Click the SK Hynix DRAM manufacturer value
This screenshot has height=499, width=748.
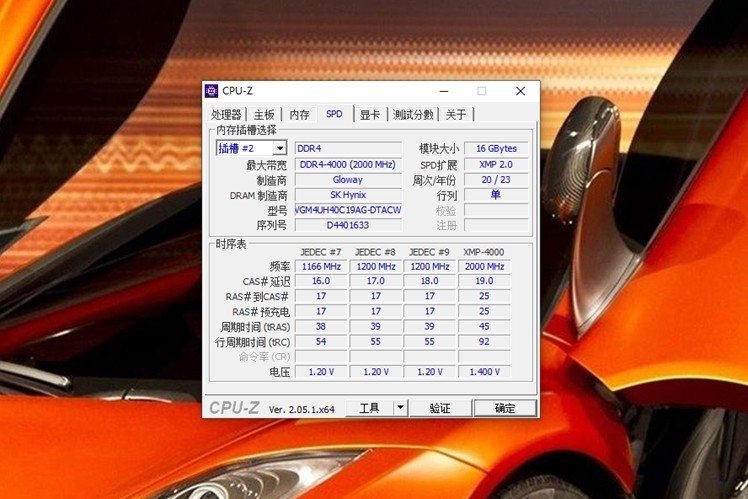(x=348, y=195)
